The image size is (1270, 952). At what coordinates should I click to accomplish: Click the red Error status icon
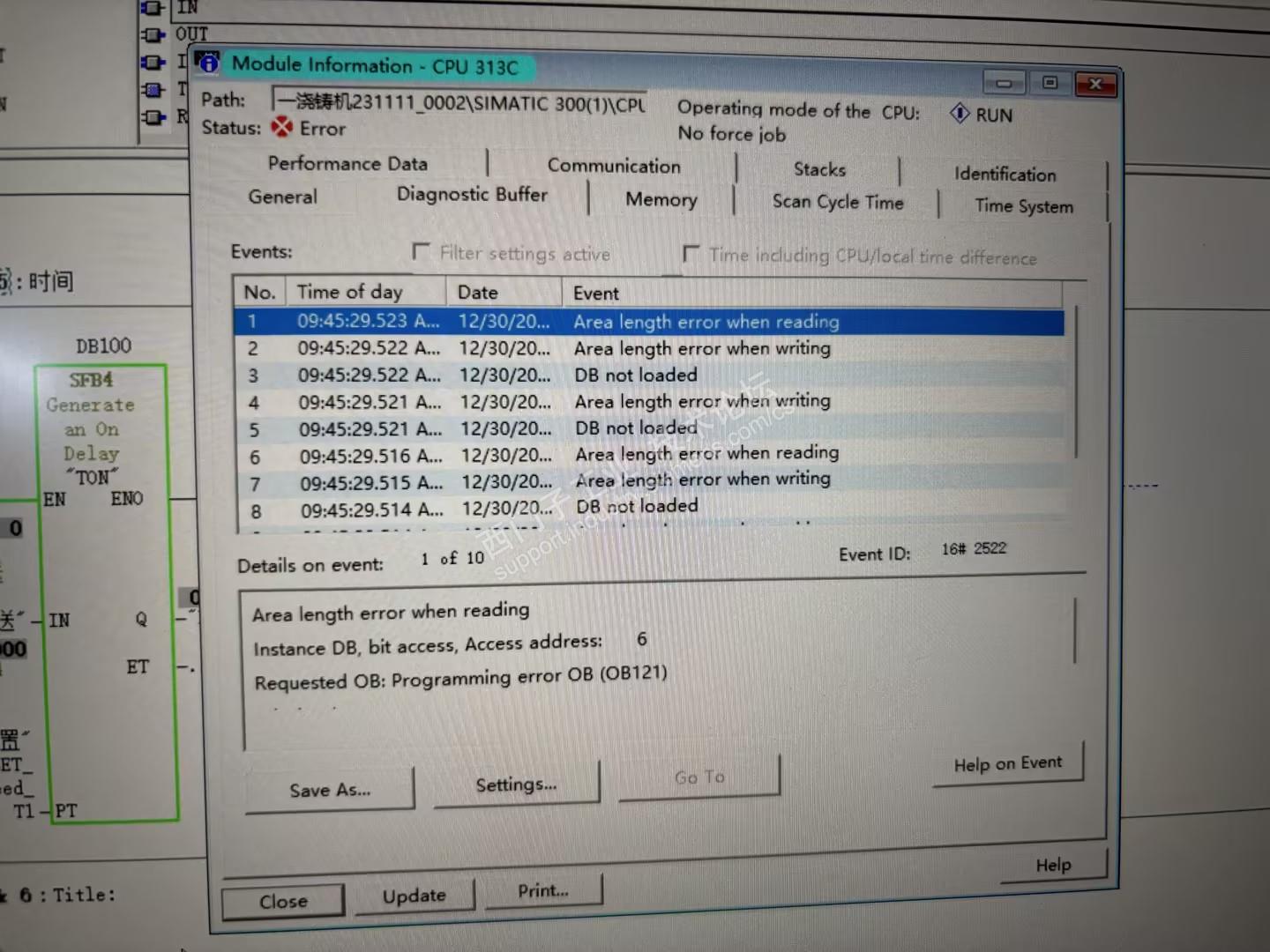click(x=281, y=128)
